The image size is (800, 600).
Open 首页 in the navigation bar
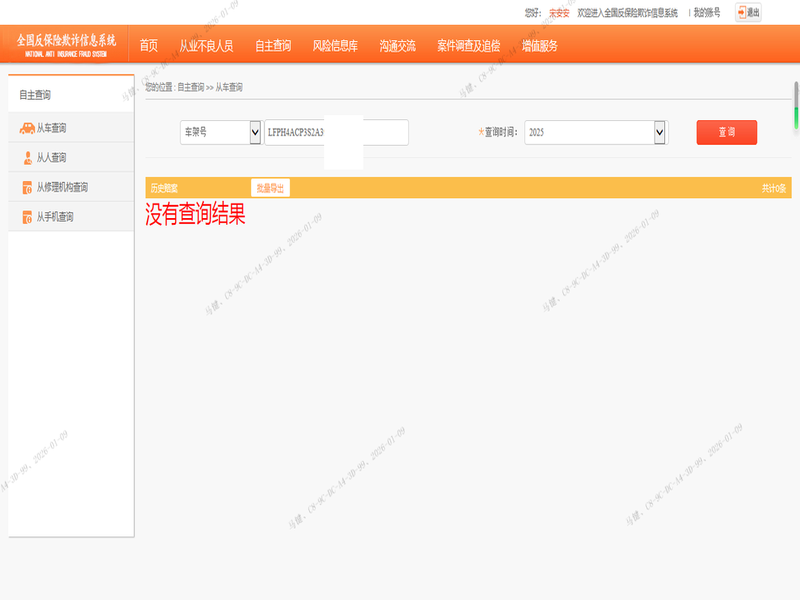[x=149, y=46]
